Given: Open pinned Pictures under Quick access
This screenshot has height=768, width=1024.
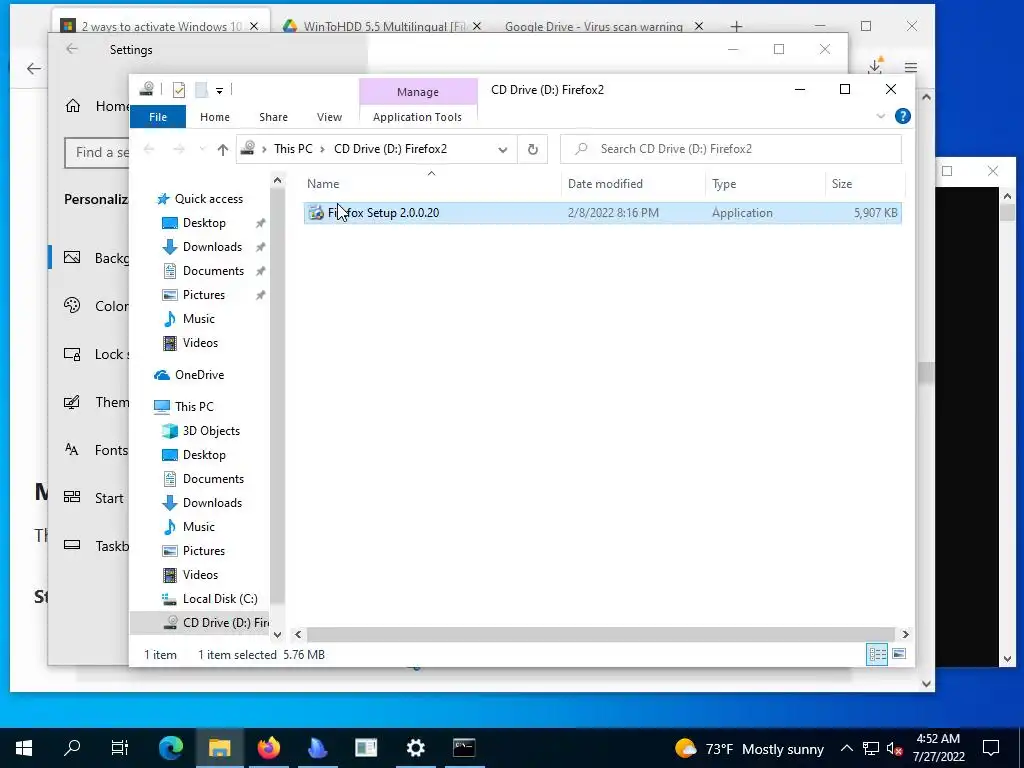Looking at the screenshot, I should [x=204, y=295].
